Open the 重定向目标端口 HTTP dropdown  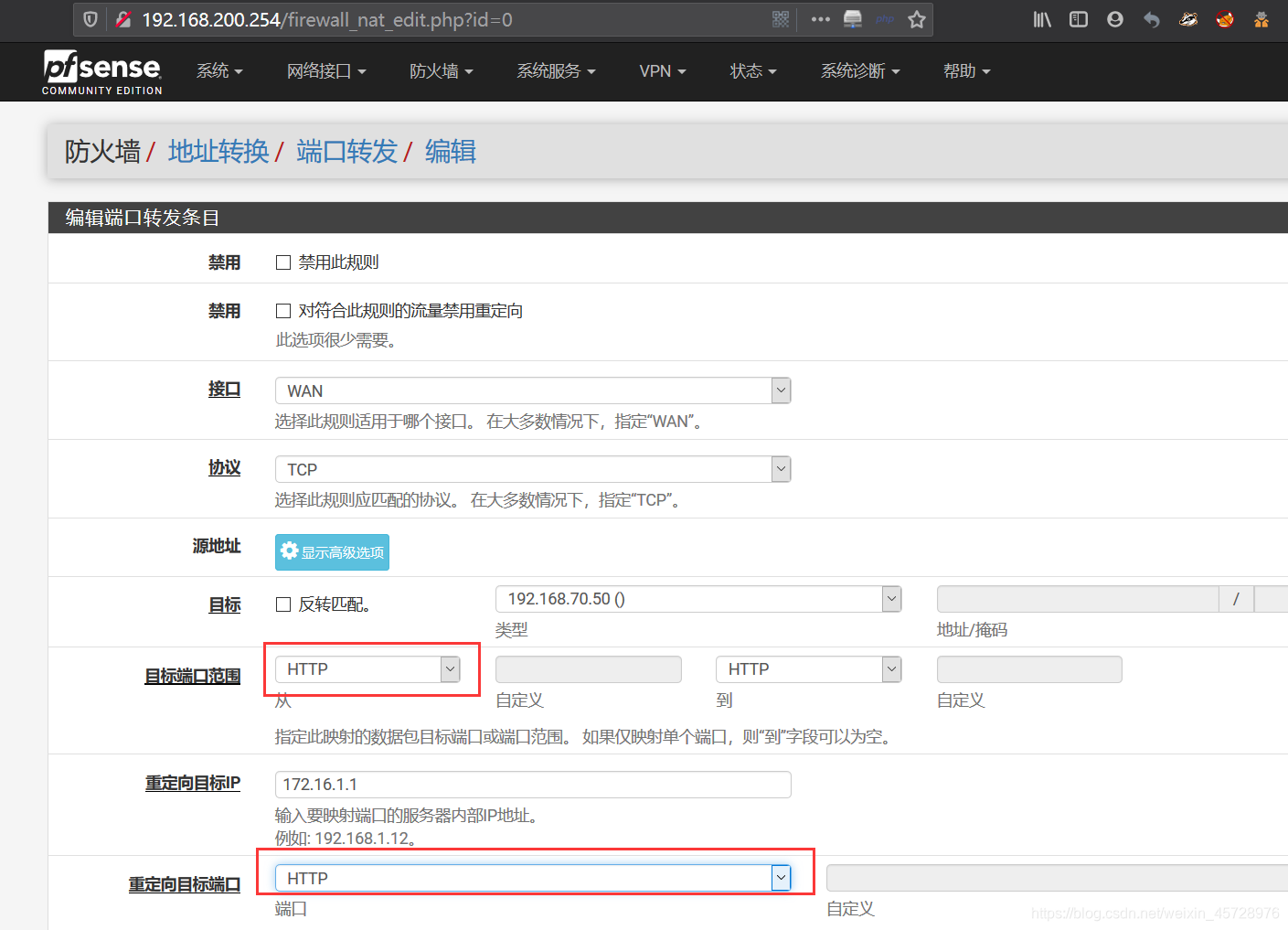(533, 878)
